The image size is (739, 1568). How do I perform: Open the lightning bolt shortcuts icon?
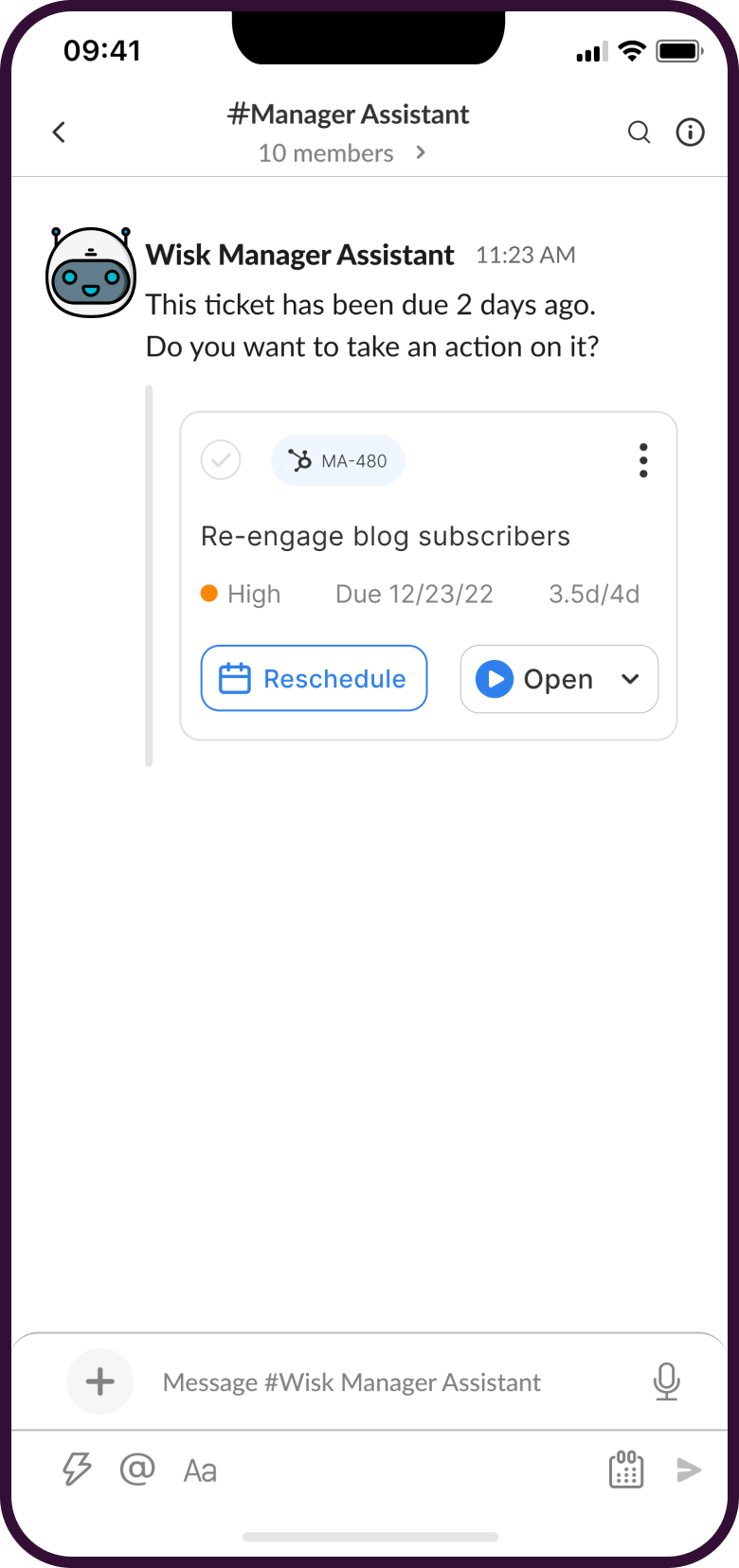tap(77, 1470)
